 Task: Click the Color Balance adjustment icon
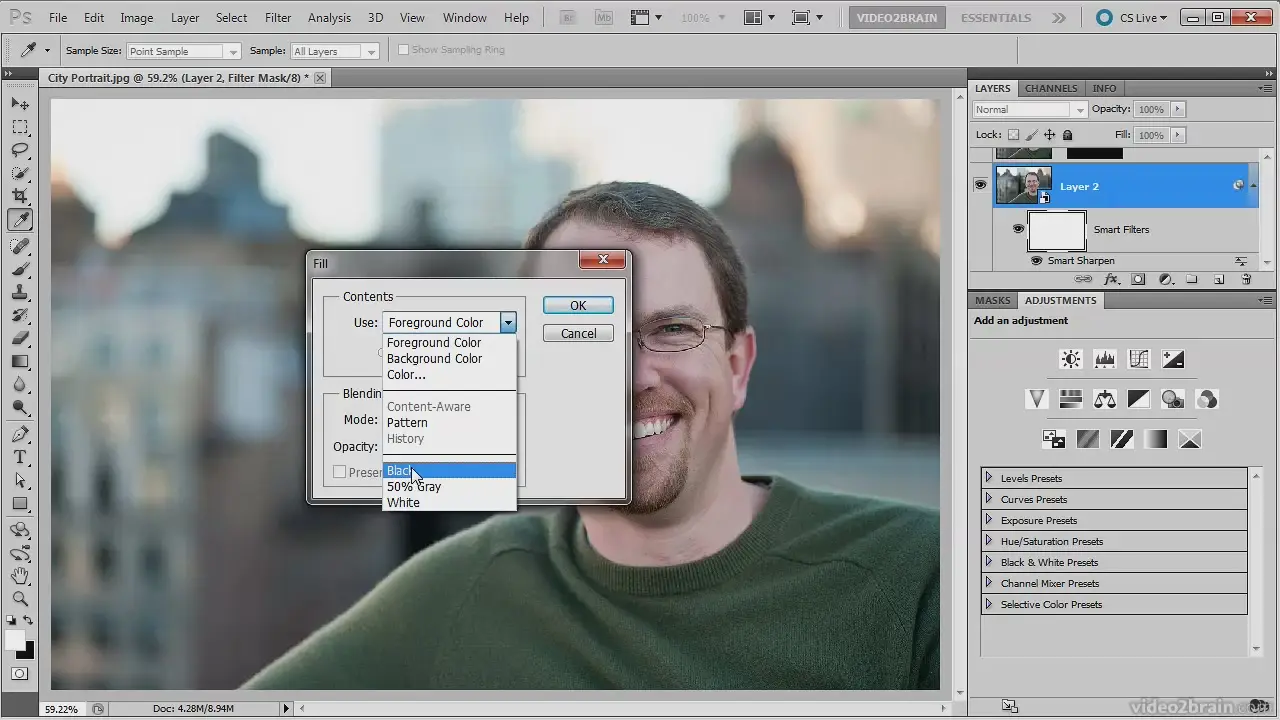[x=1105, y=399]
